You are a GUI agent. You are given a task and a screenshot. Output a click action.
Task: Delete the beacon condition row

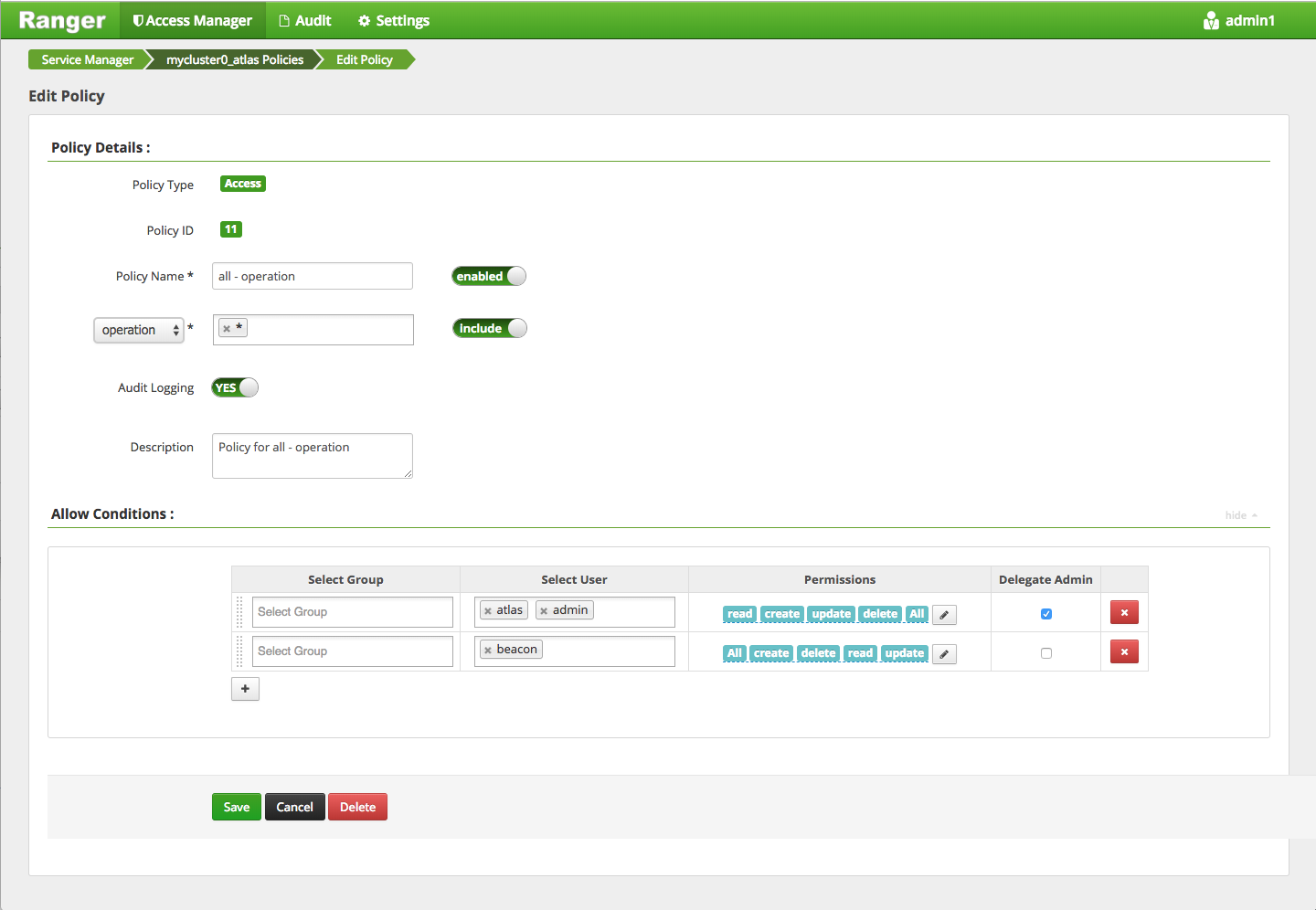(x=1124, y=651)
